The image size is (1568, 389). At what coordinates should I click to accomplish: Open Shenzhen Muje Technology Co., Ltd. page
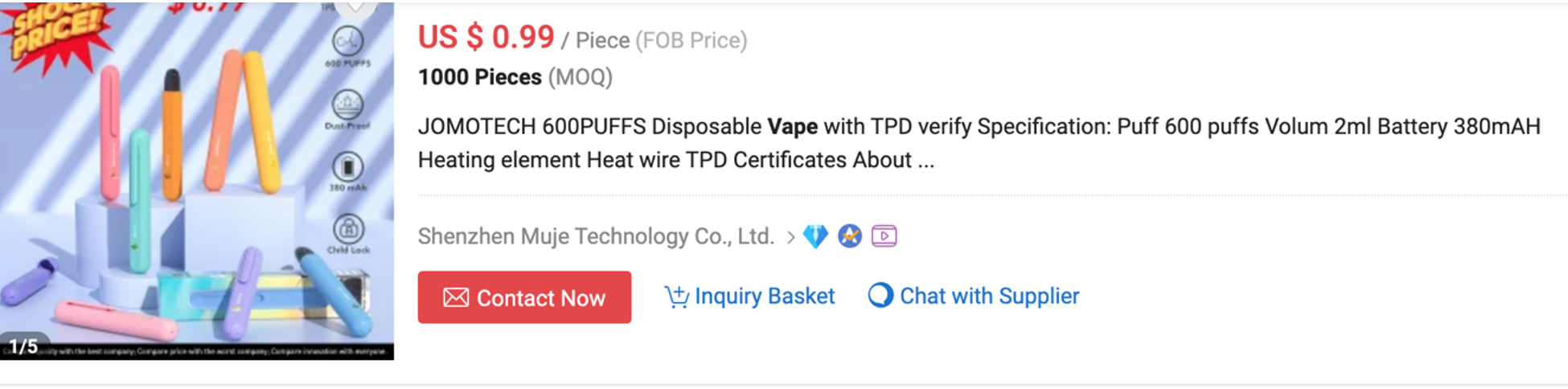(595, 237)
